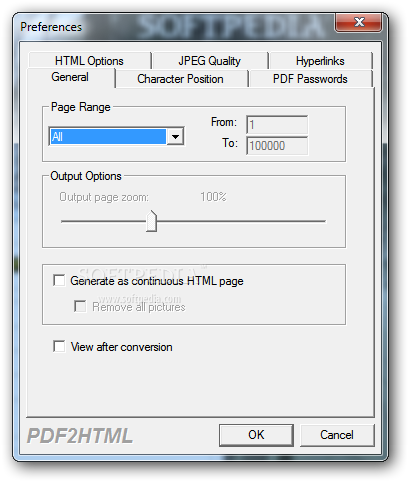This screenshot has width=409, height=482.
Task: Switch to the HTML Options tab
Action: pyautogui.click(x=89, y=61)
